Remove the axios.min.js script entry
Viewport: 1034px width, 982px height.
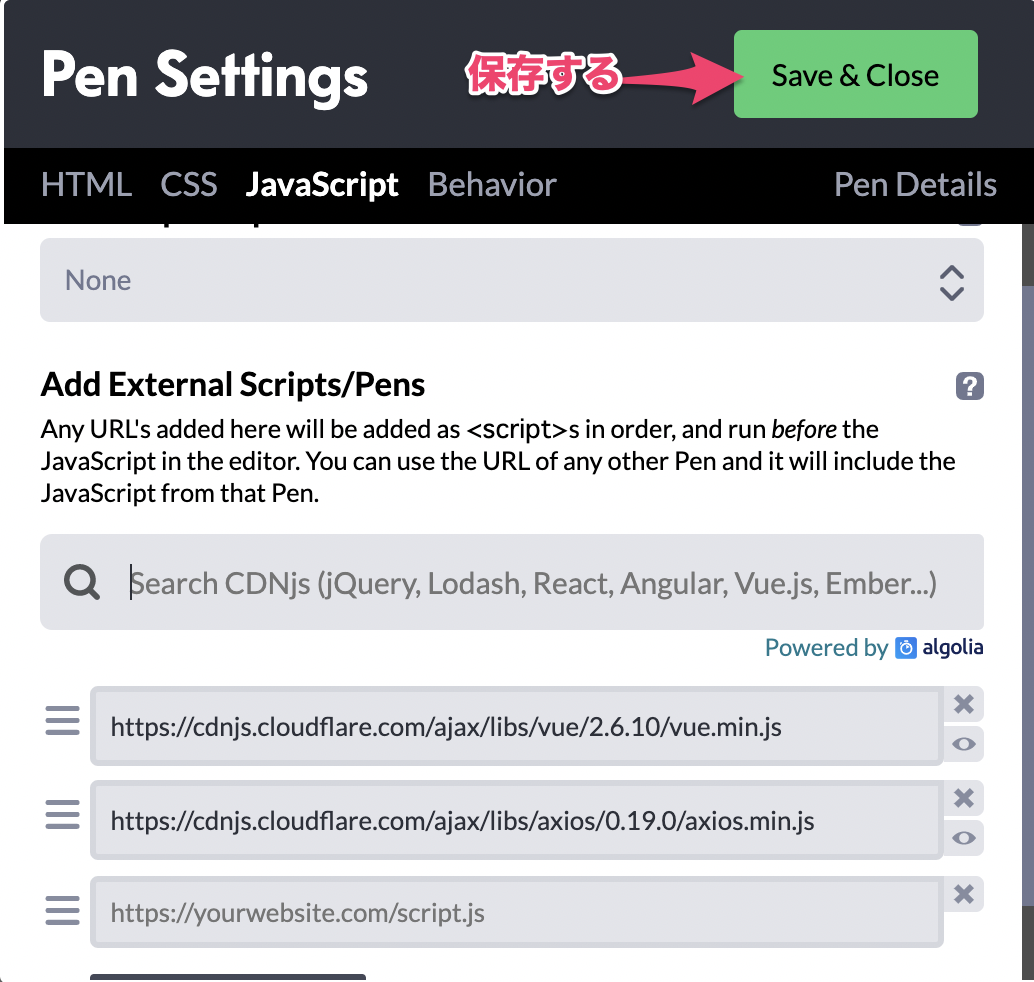(964, 798)
